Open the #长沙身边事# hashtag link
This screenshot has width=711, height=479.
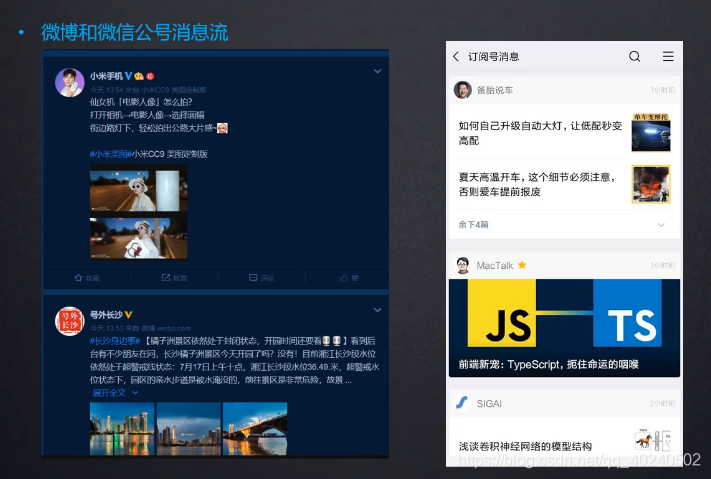point(115,341)
